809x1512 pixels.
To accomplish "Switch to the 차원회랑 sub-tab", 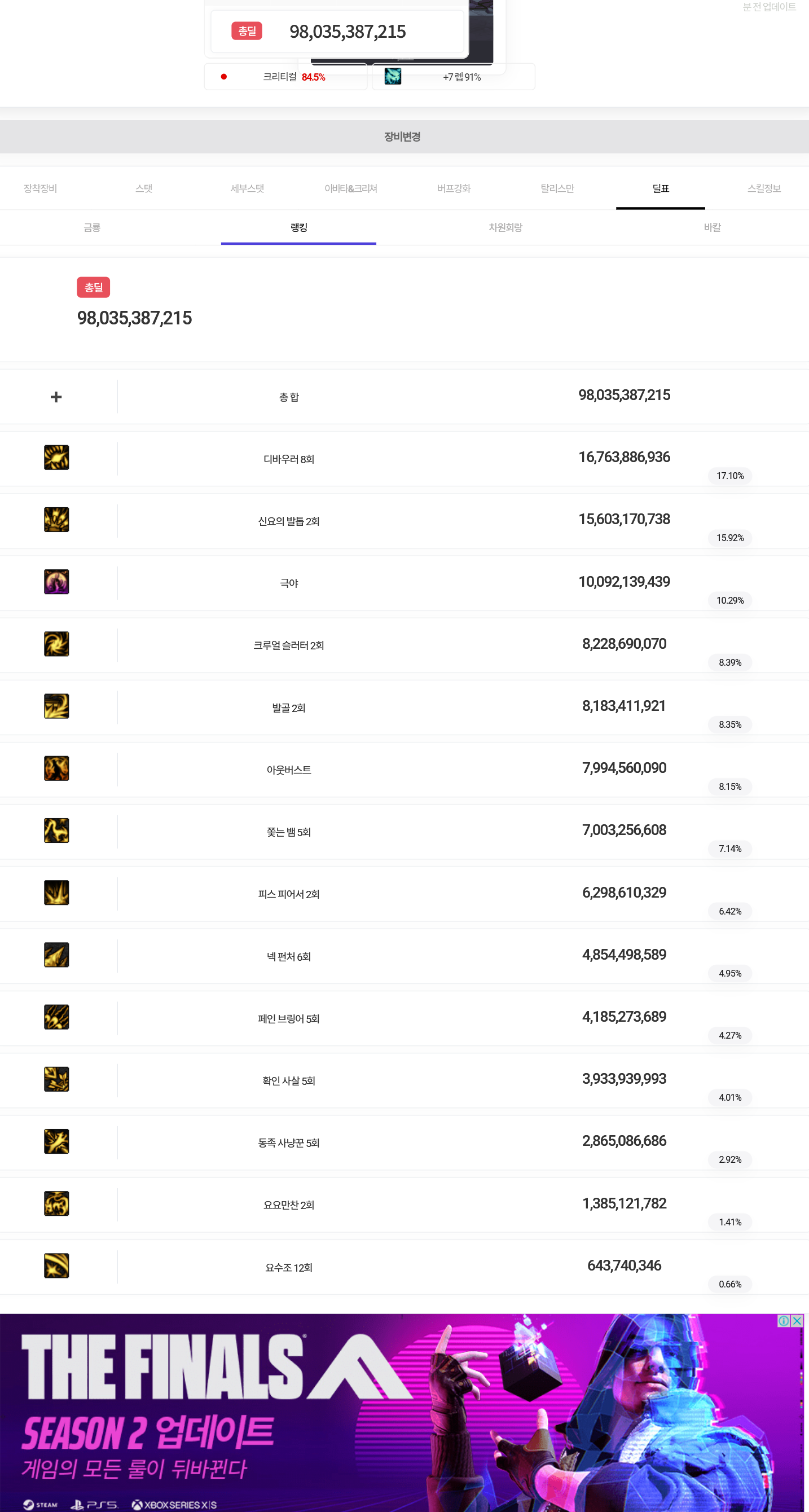I will [x=505, y=227].
